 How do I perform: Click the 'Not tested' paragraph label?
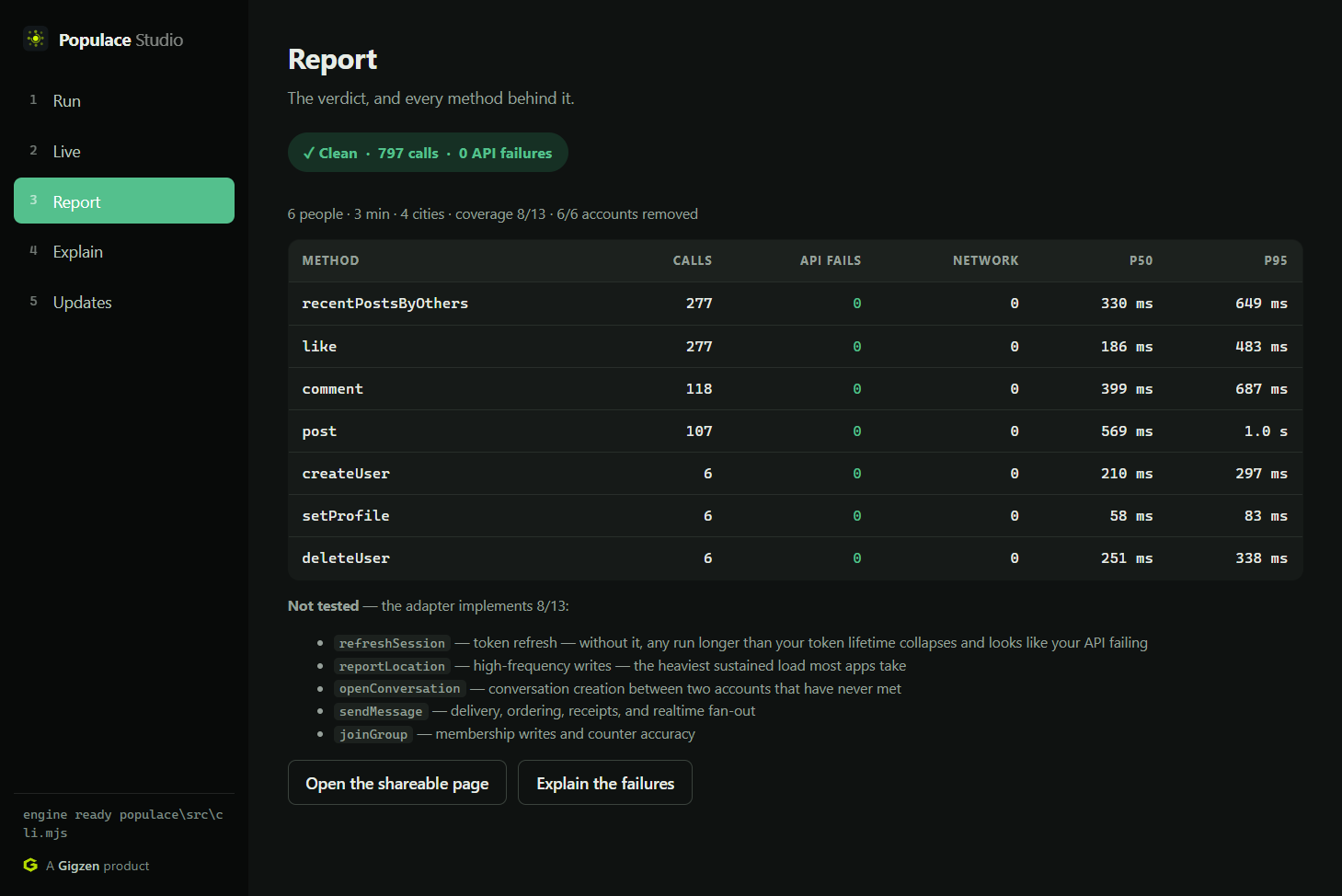pyautogui.click(x=323, y=606)
